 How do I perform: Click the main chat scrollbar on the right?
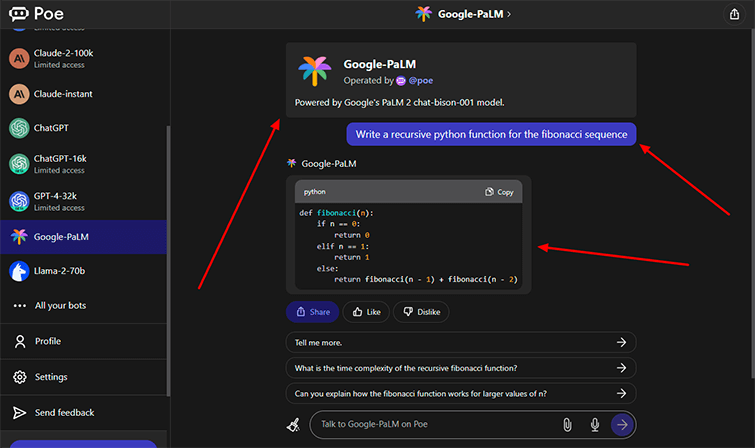(752, 202)
